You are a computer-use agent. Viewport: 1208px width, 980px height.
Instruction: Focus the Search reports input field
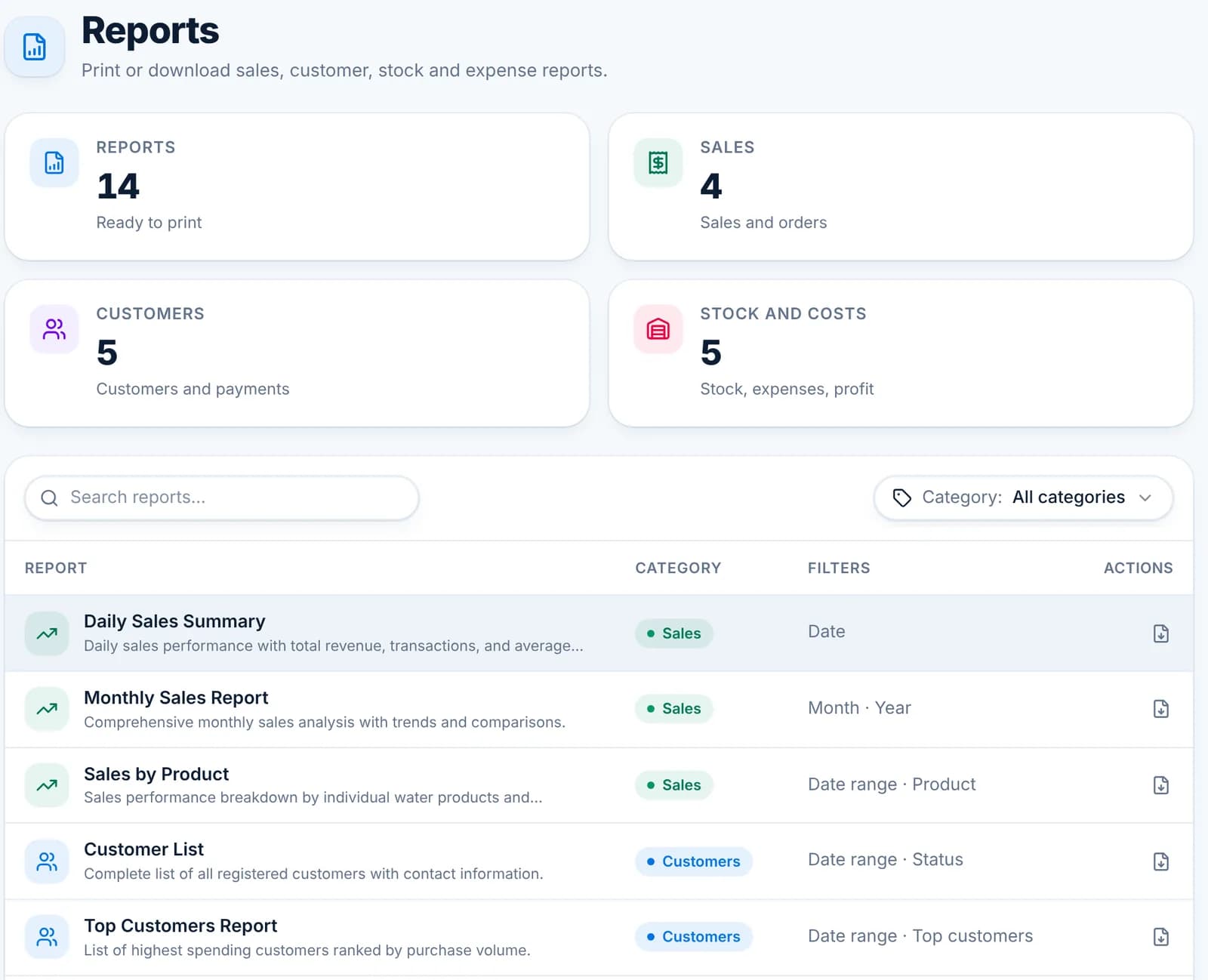222,498
